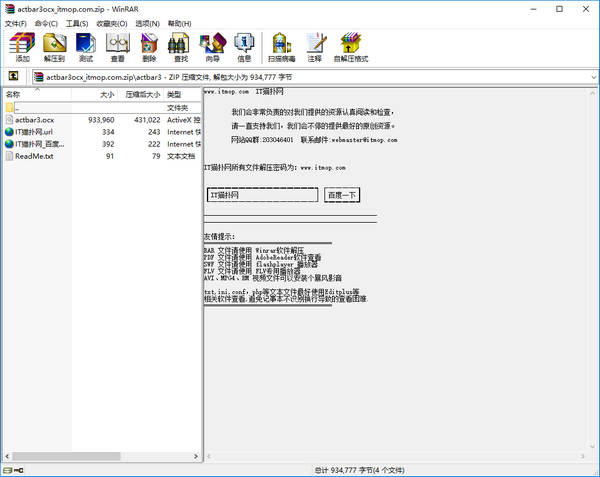600x477 pixels.
Task: Click the 友情提示 heading in comment
Action: click(x=219, y=237)
